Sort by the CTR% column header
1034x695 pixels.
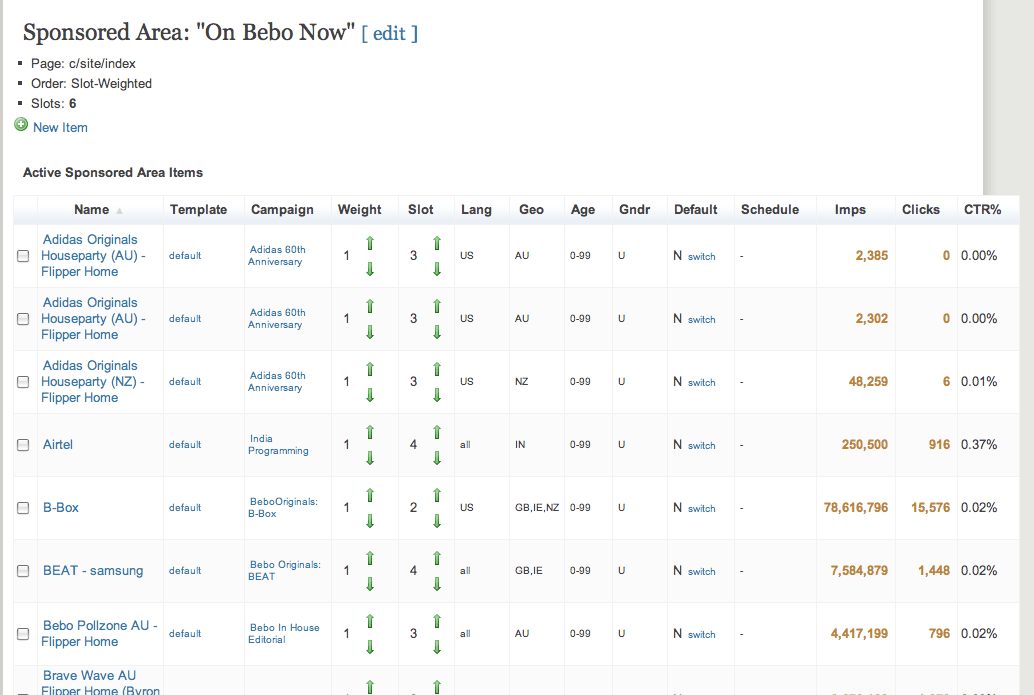pos(983,210)
